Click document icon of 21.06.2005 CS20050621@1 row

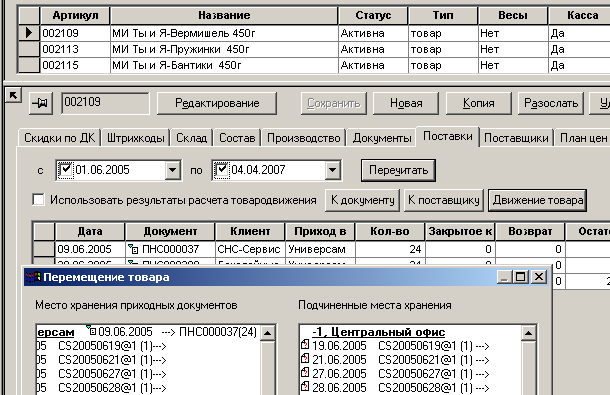point(305,359)
